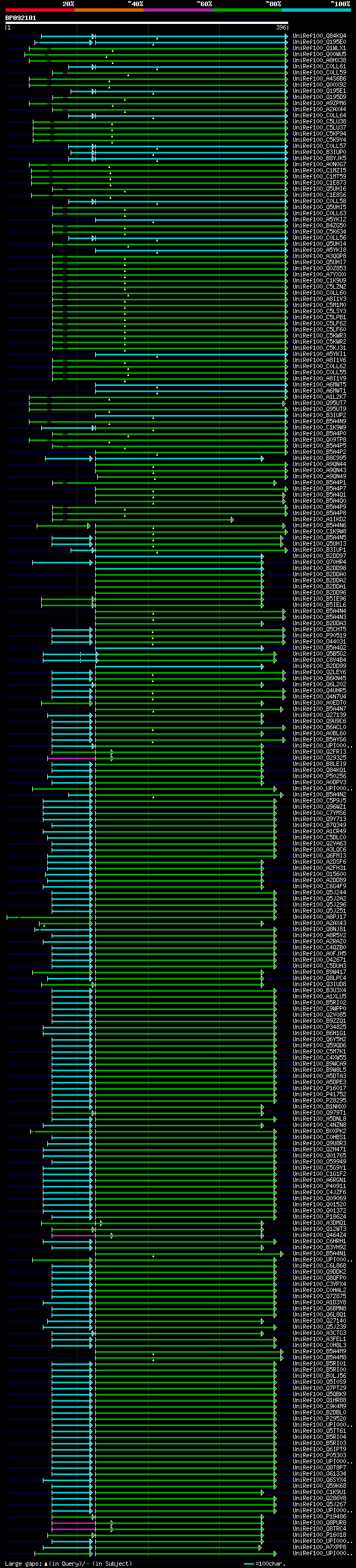Select UniRef100_B5A4M9 label
The image size is (356, 1568).
point(319,1351)
